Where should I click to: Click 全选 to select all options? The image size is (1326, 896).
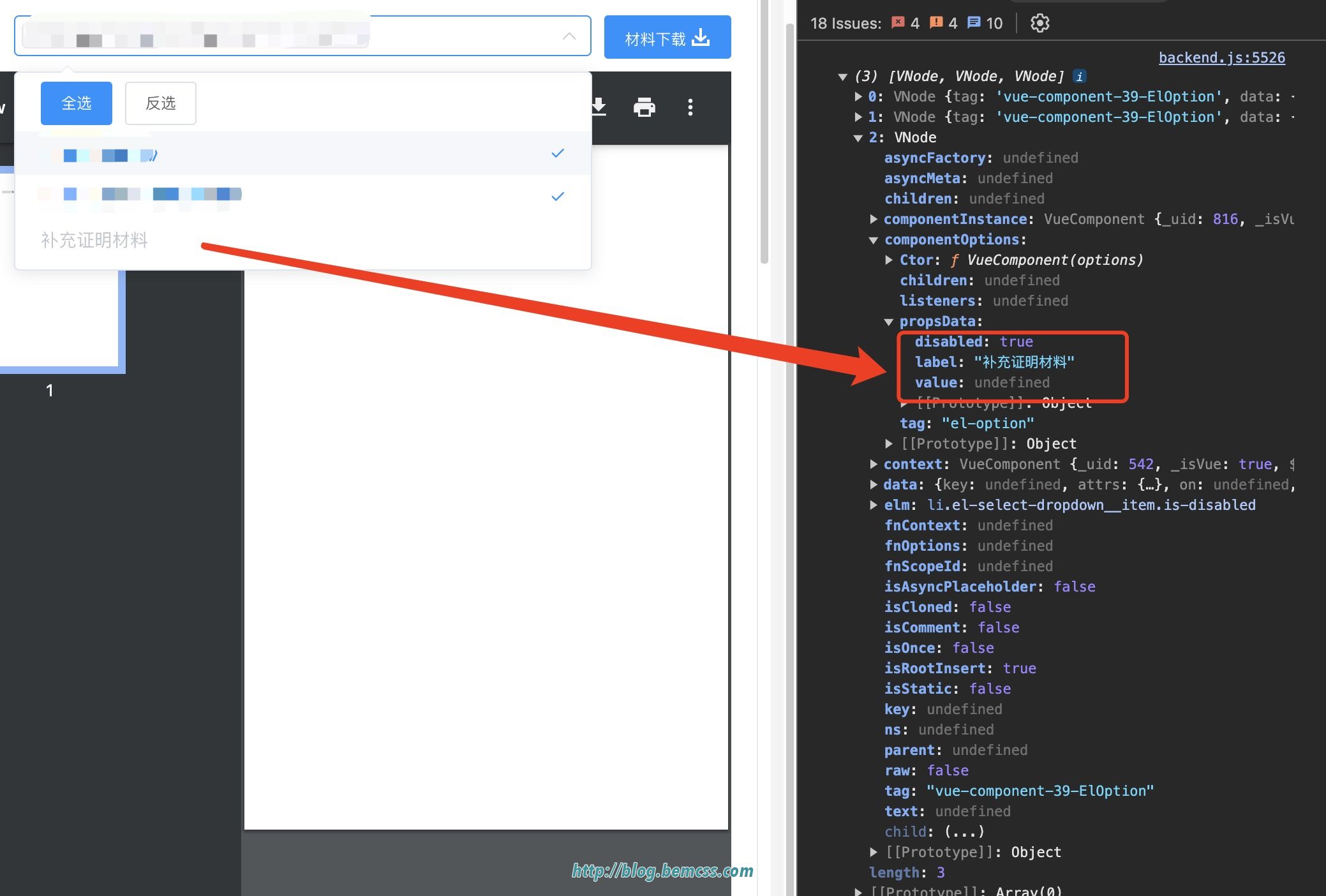(x=76, y=103)
